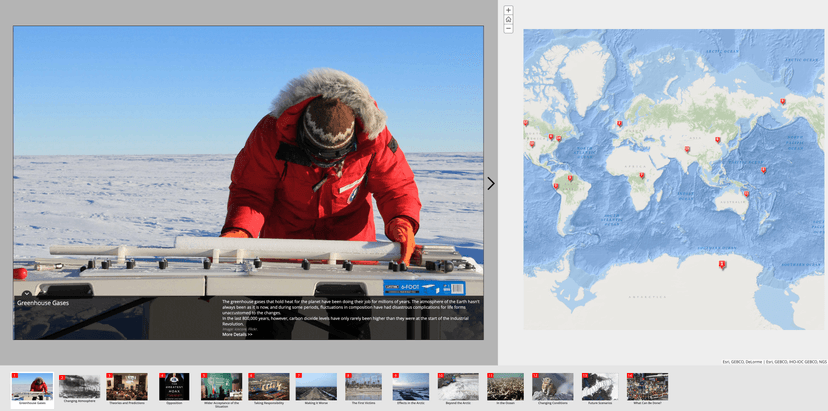Image resolution: width=828 pixels, height=411 pixels.
Task: Go to next story slide arrow
Action: point(491,184)
